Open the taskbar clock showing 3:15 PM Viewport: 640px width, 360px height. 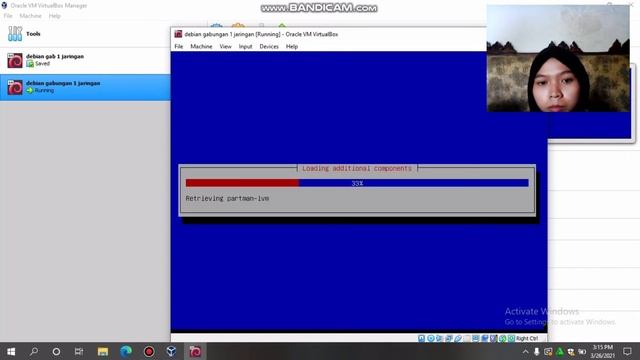pos(602,351)
